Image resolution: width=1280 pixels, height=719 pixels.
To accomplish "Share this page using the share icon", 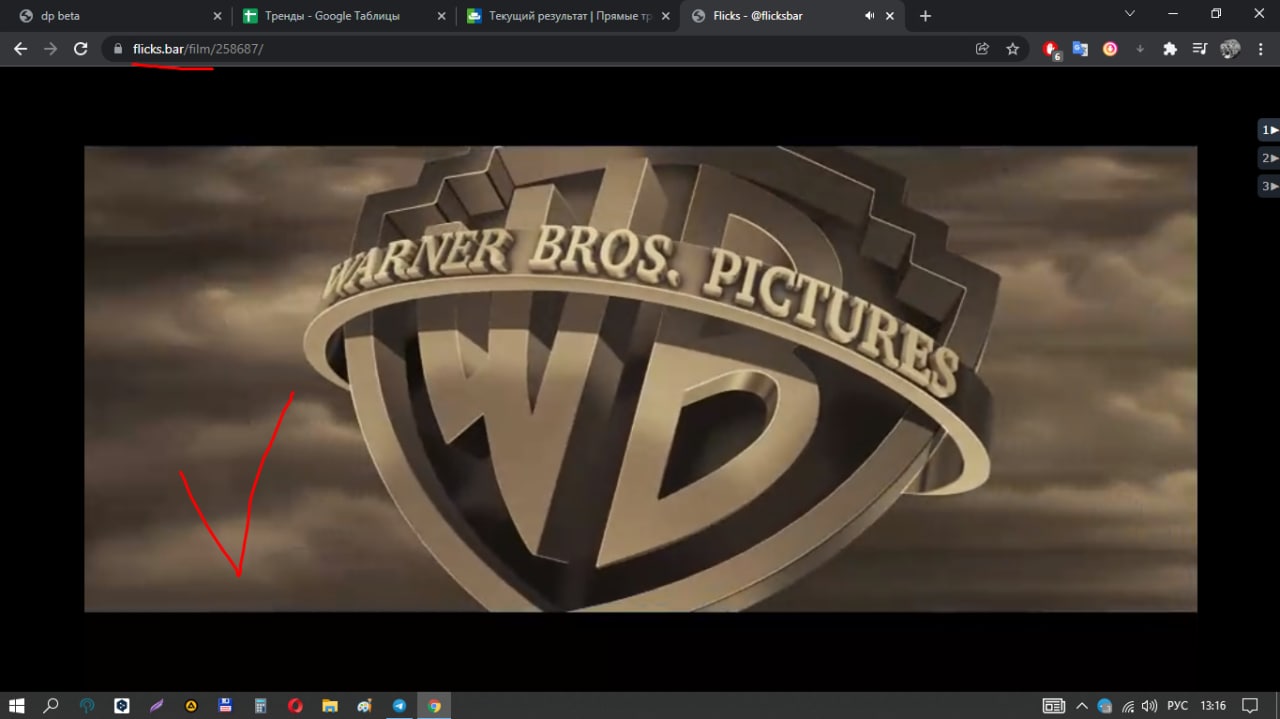I will tap(983, 48).
